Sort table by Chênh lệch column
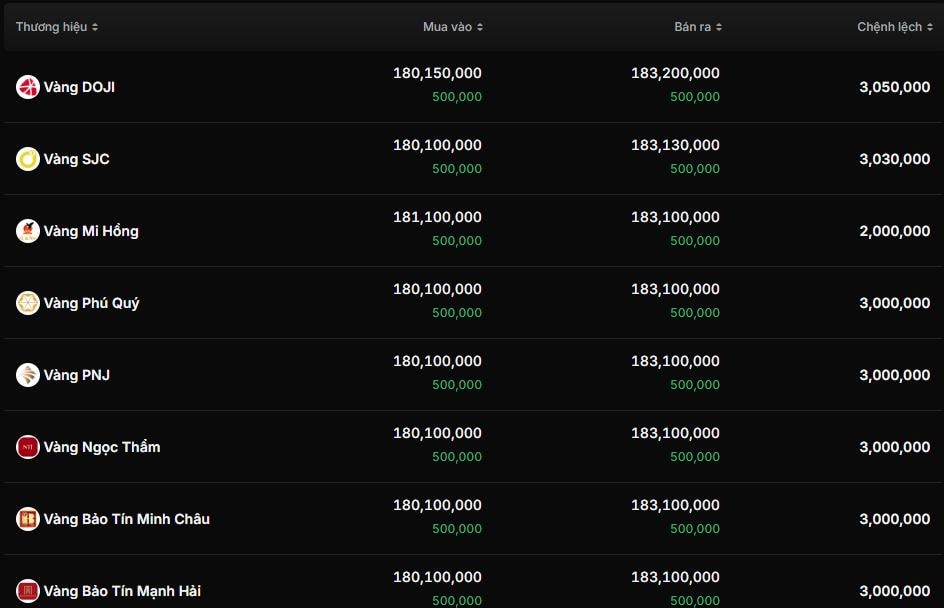The width and height of the screenshot is (944, 608). coord(894,27)
